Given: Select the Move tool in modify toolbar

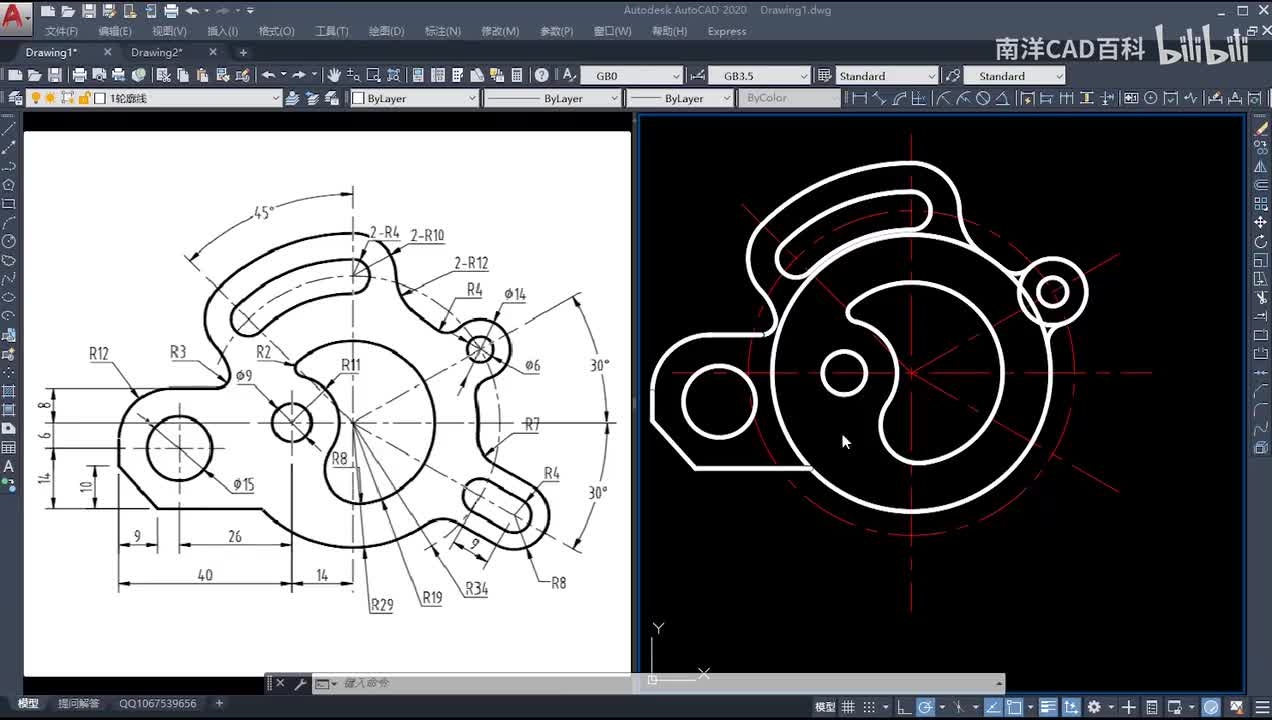Looking at the screenshot, I should click(1261, 222).
